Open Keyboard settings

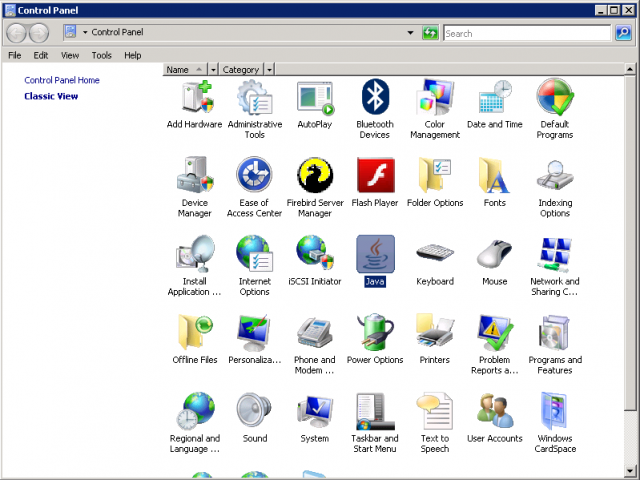pos(435,261)
